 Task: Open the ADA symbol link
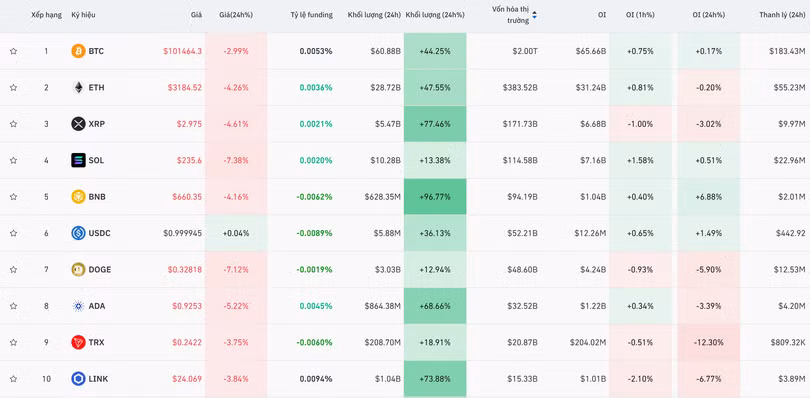point(97,306)
